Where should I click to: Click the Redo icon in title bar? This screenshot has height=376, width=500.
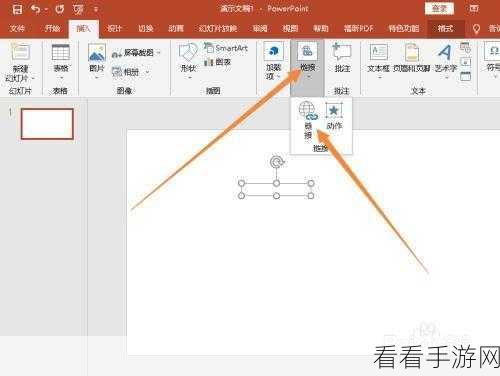click(x=60, y=9)
